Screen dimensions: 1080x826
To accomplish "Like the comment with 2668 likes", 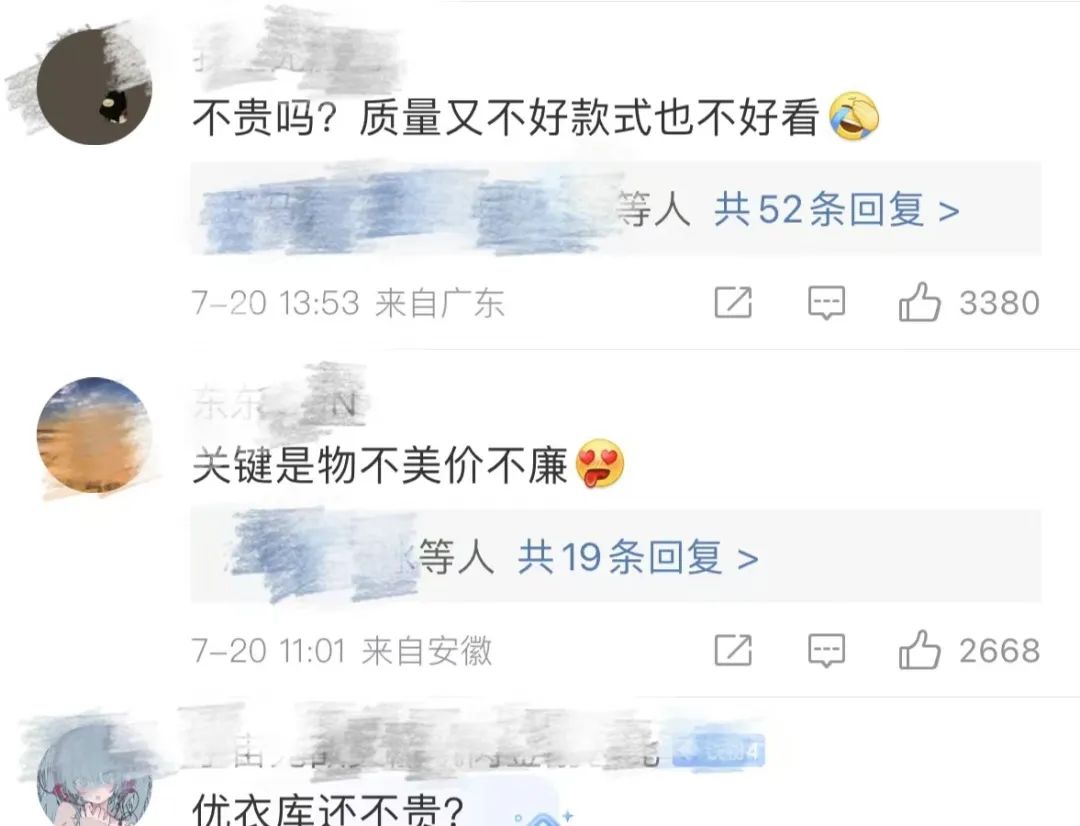I will tap(919, 650).
